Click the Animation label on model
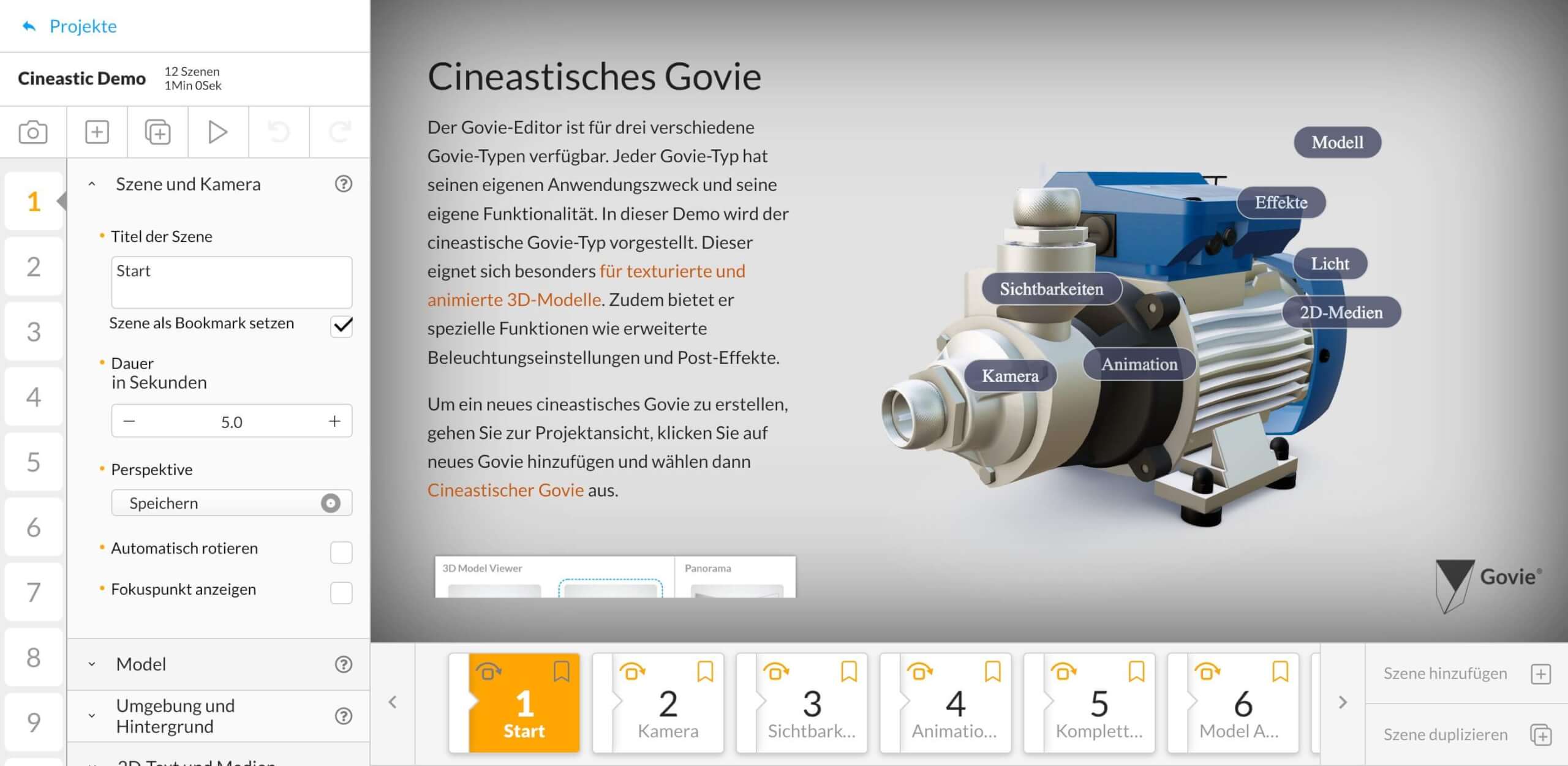 pyautogui.click(x=1139, y=364)
